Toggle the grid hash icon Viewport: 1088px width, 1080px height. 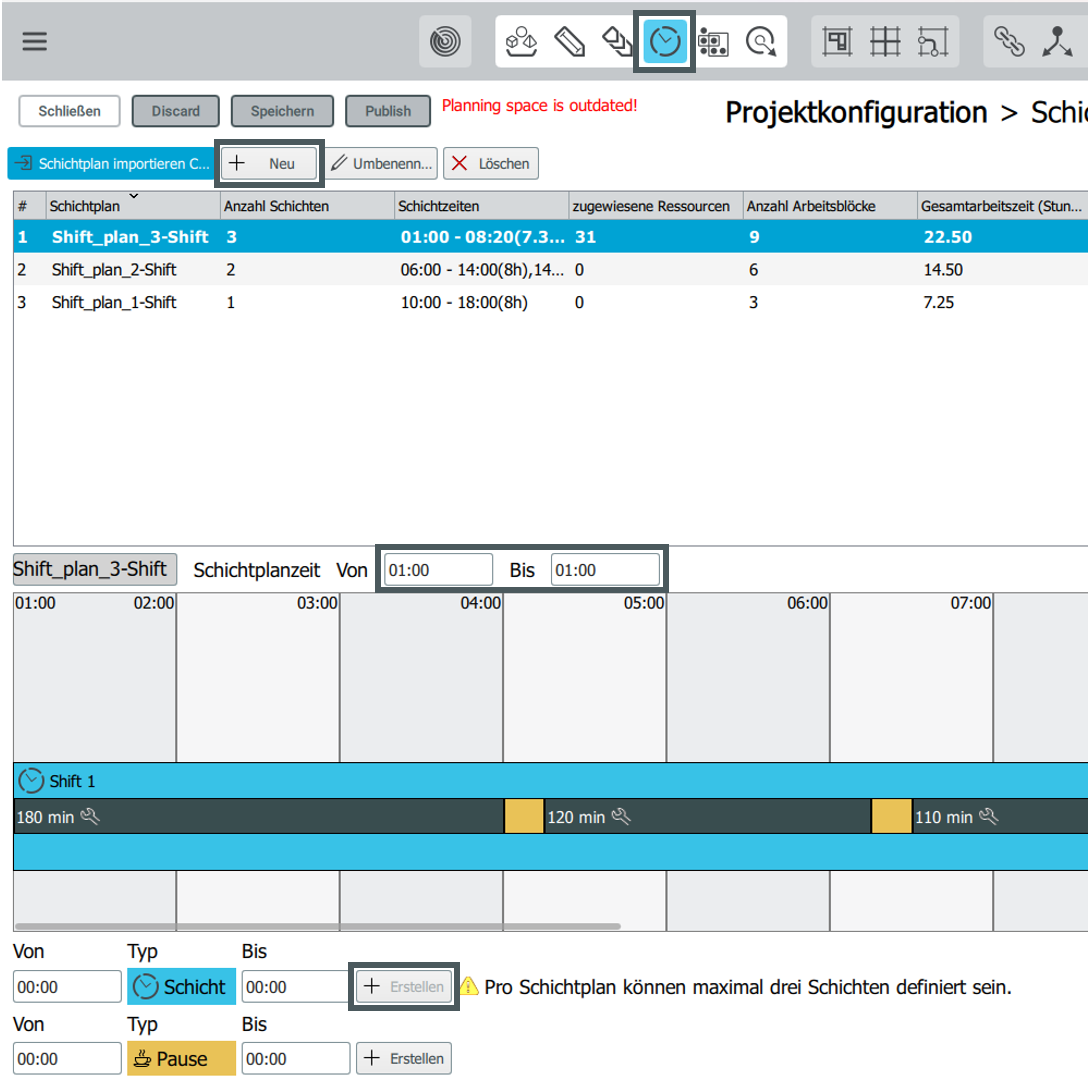(885, 42)
